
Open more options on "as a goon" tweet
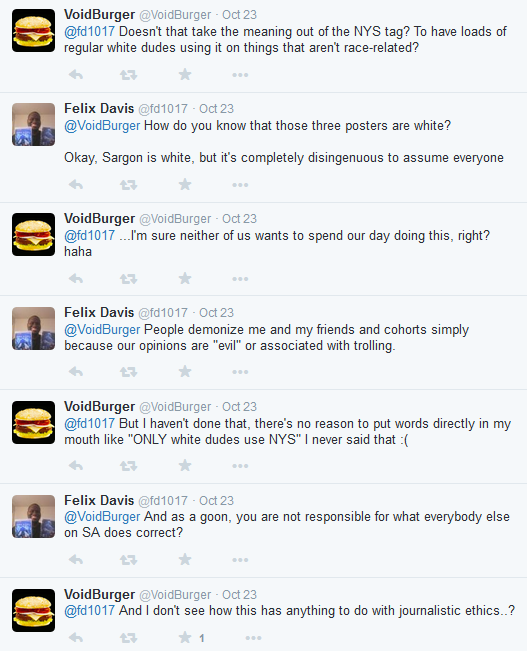[x=240, y=560]
